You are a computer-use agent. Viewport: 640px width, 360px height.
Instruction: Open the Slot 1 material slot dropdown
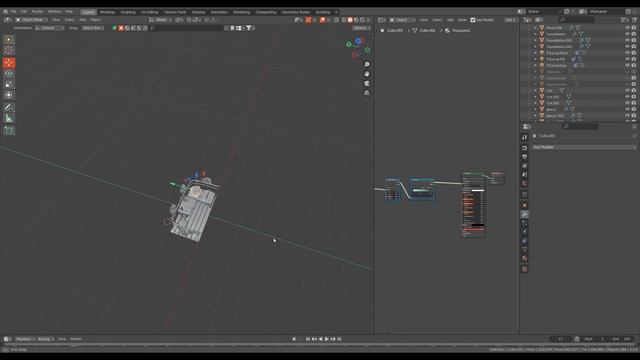tap(510, 20)
